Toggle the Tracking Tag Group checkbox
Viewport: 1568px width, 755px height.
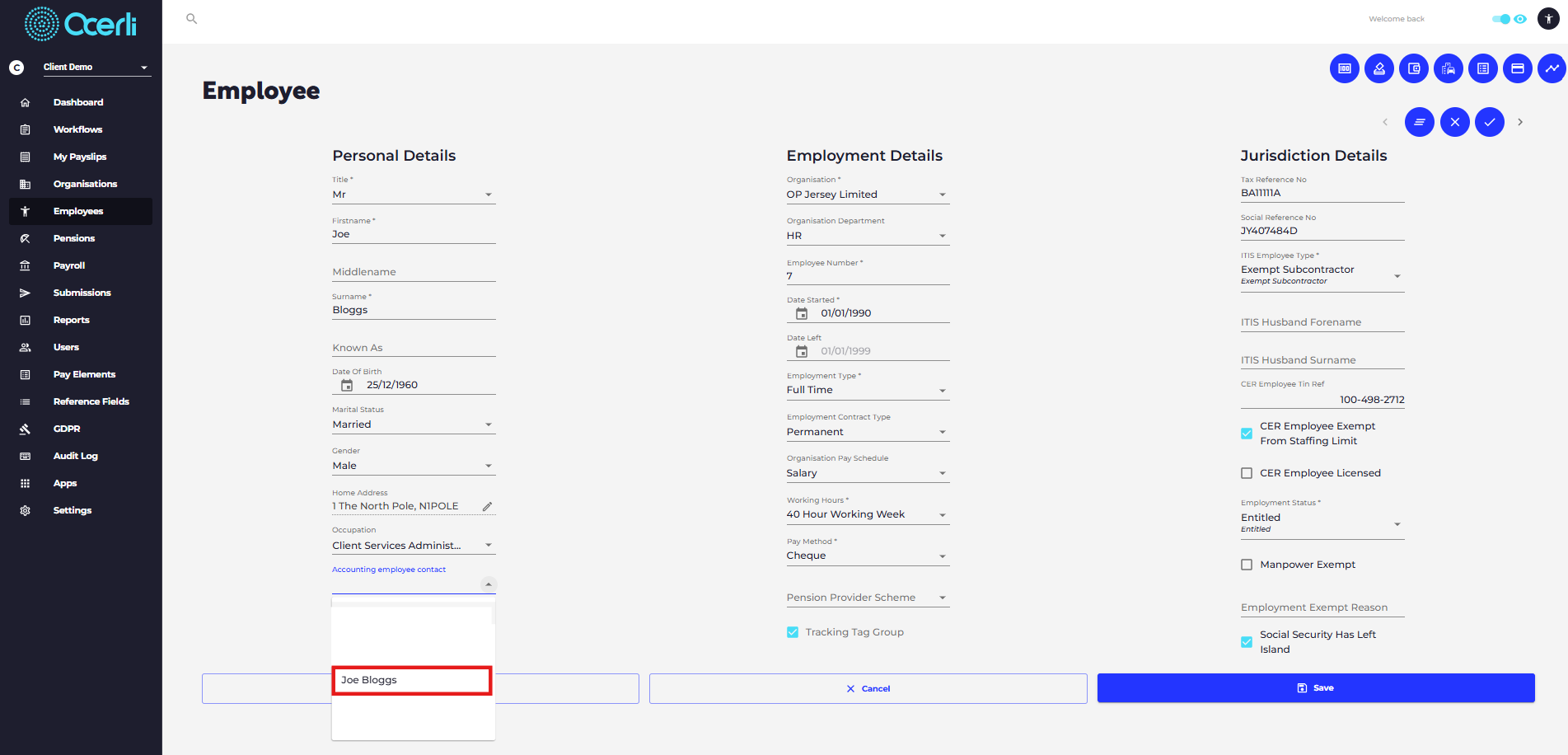pyautogui.click(x=793, y=632)
